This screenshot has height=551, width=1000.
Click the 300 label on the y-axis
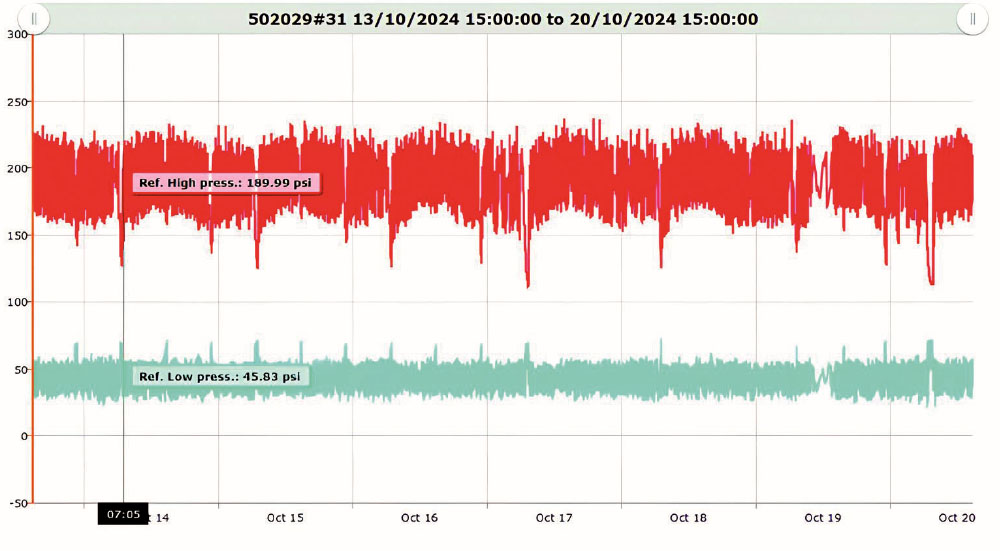tap(15, 34)
